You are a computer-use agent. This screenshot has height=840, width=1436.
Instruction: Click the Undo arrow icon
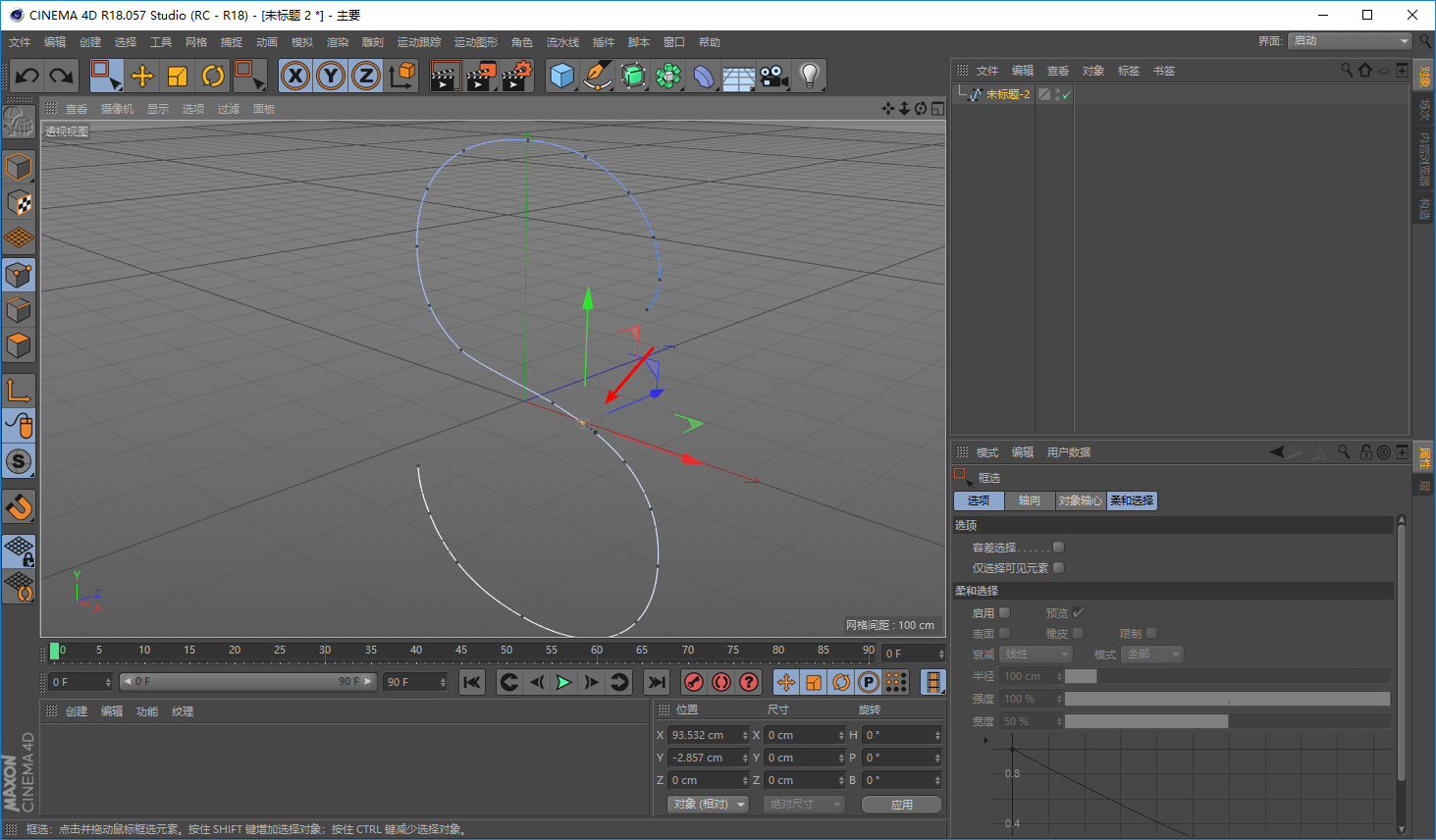coord(27,76)
